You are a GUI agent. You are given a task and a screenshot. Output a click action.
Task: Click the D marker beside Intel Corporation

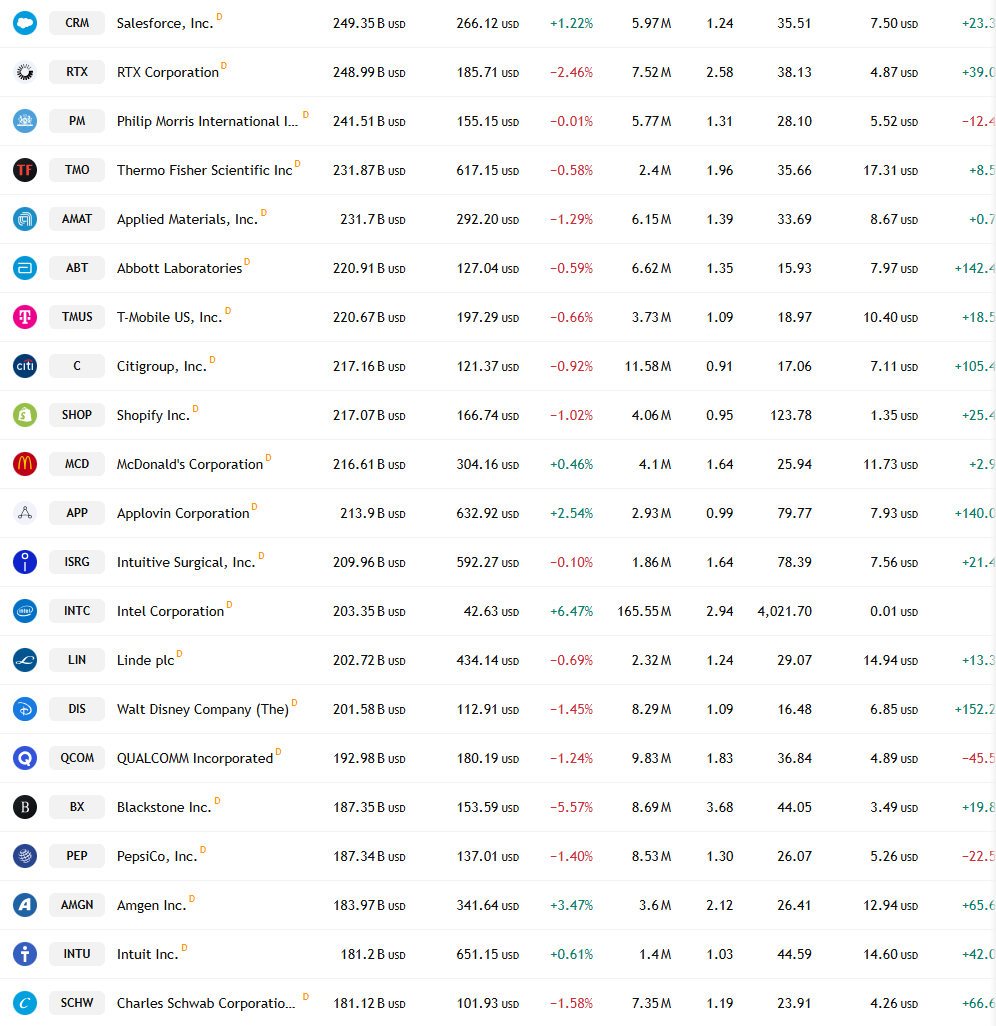[x=229, y=605]
